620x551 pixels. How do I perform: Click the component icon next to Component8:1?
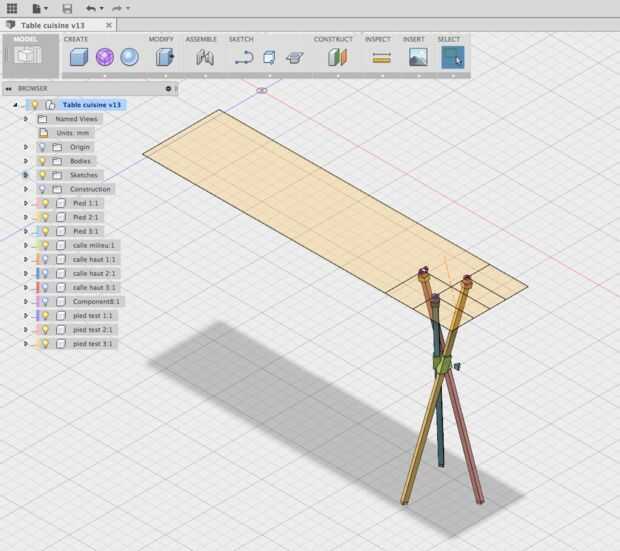click(60, 301)
